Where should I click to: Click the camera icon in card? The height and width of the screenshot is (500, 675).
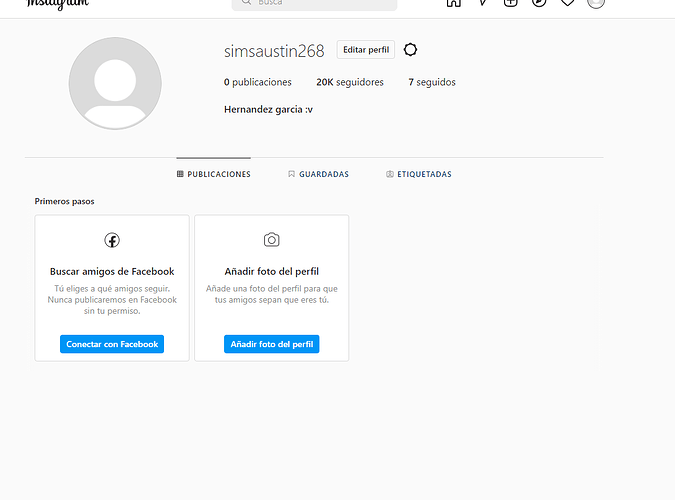click(272, 239)
